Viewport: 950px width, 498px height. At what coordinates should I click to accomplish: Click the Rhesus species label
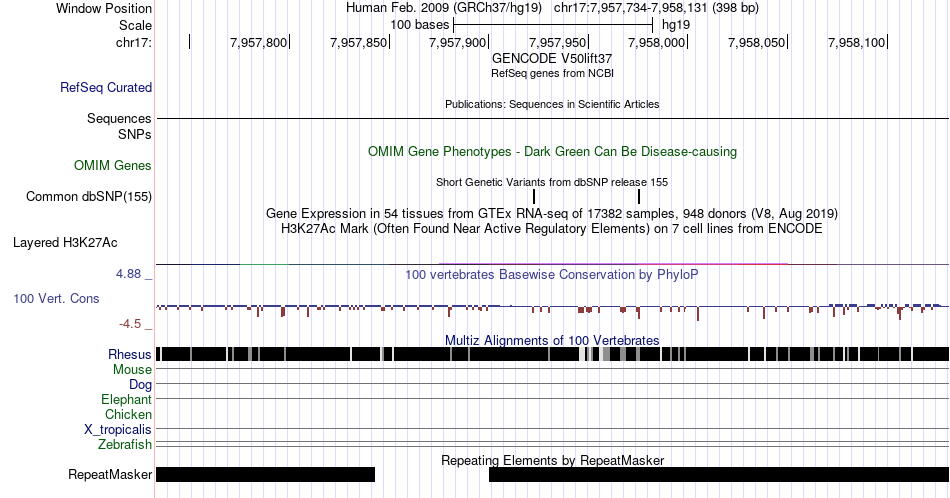tap(130, 354)
